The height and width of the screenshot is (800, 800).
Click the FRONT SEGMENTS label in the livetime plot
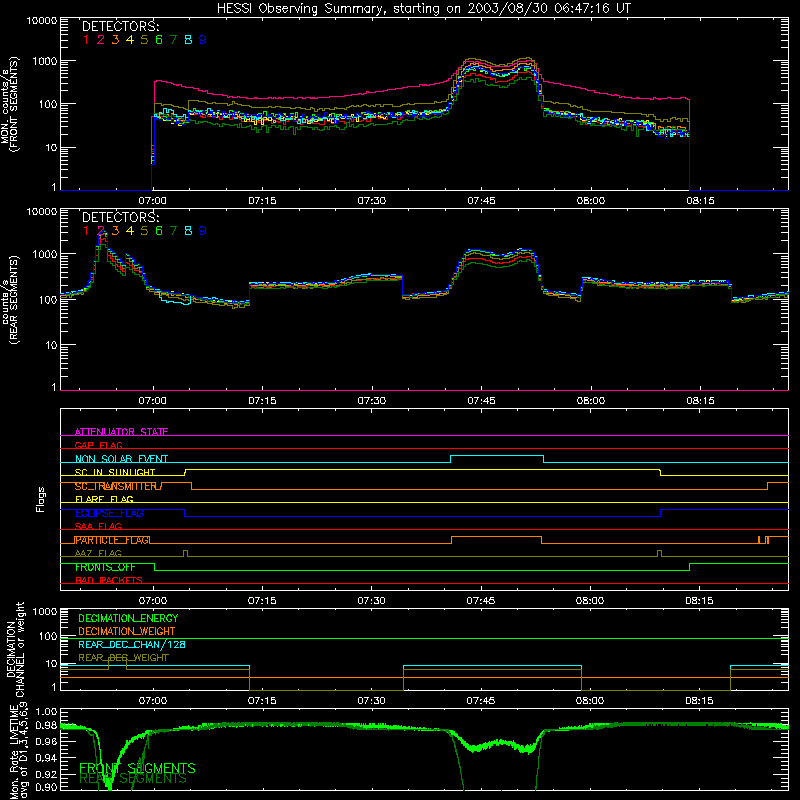coord(137,768)
